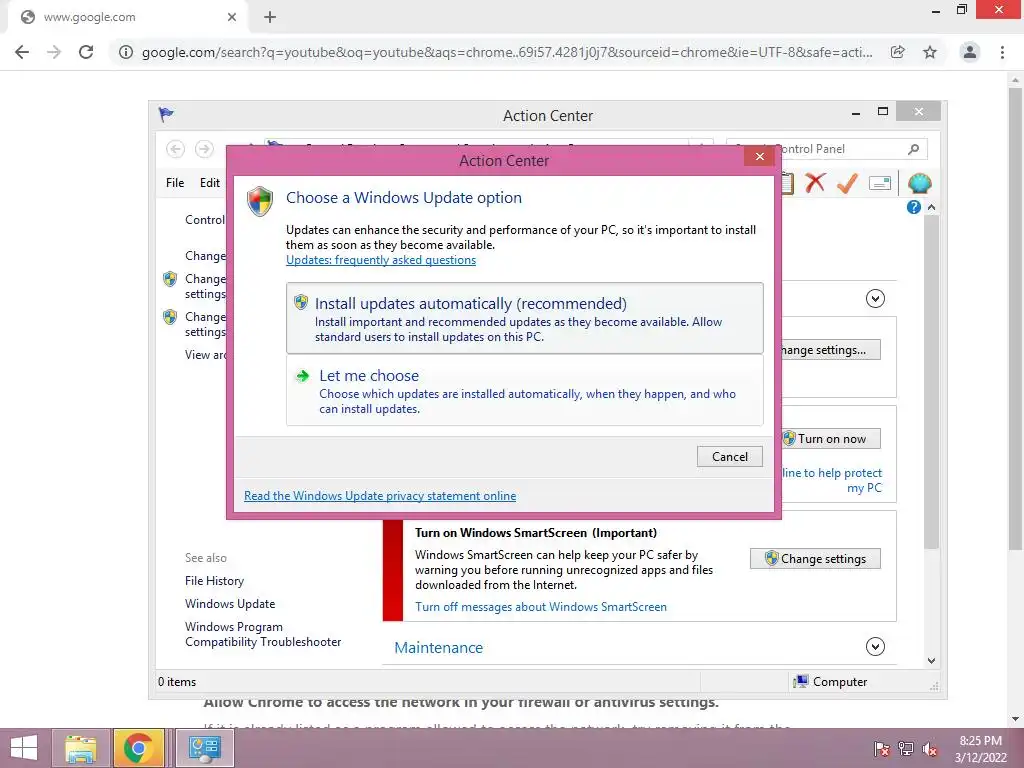This screenshot has height=768, width=1024.
Task: Open the Windows Update privacy statement link
Action: (380, 496)
